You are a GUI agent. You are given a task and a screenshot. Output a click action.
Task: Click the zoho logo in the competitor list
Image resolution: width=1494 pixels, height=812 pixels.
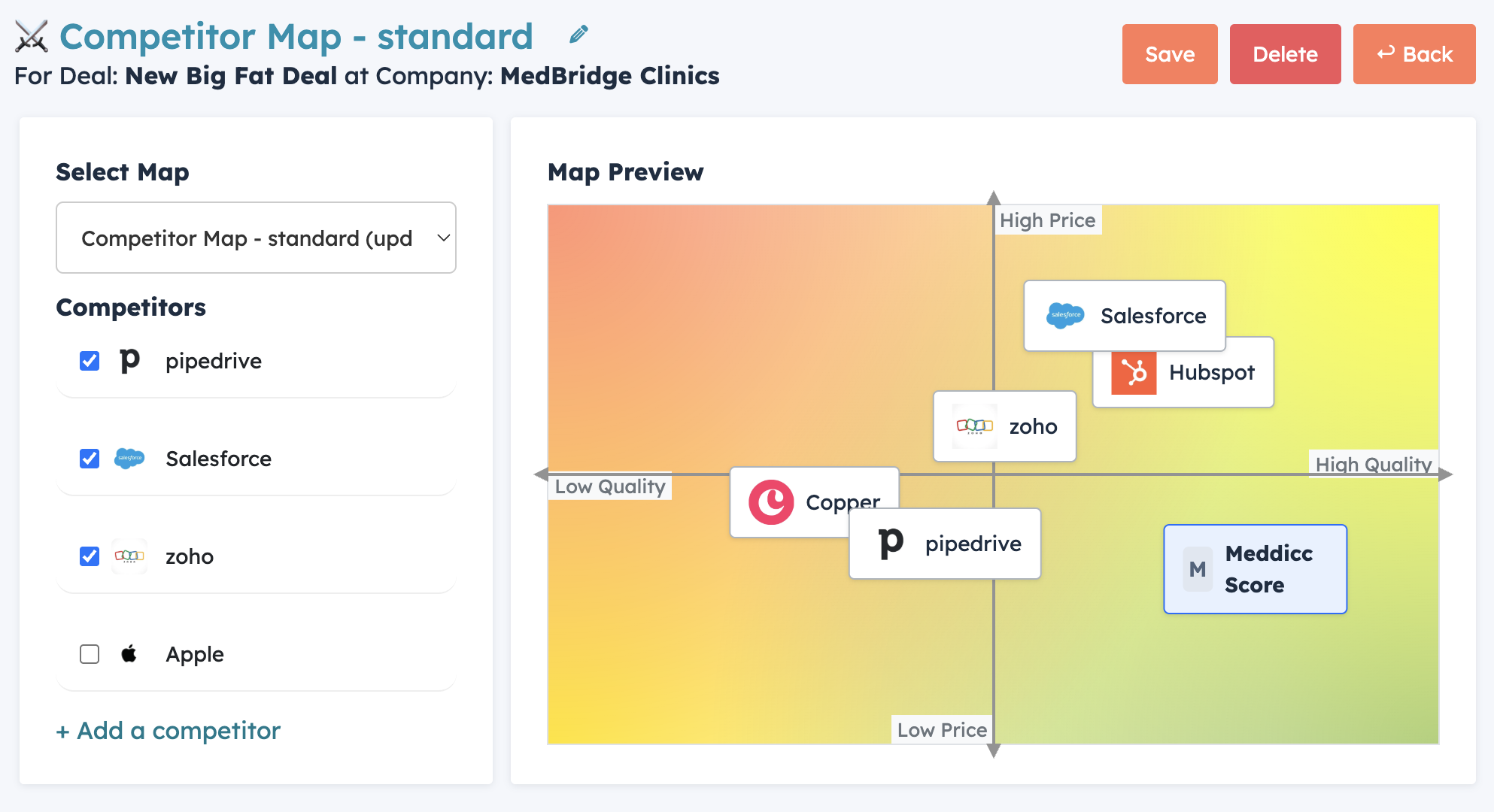(x=129, y=556)
